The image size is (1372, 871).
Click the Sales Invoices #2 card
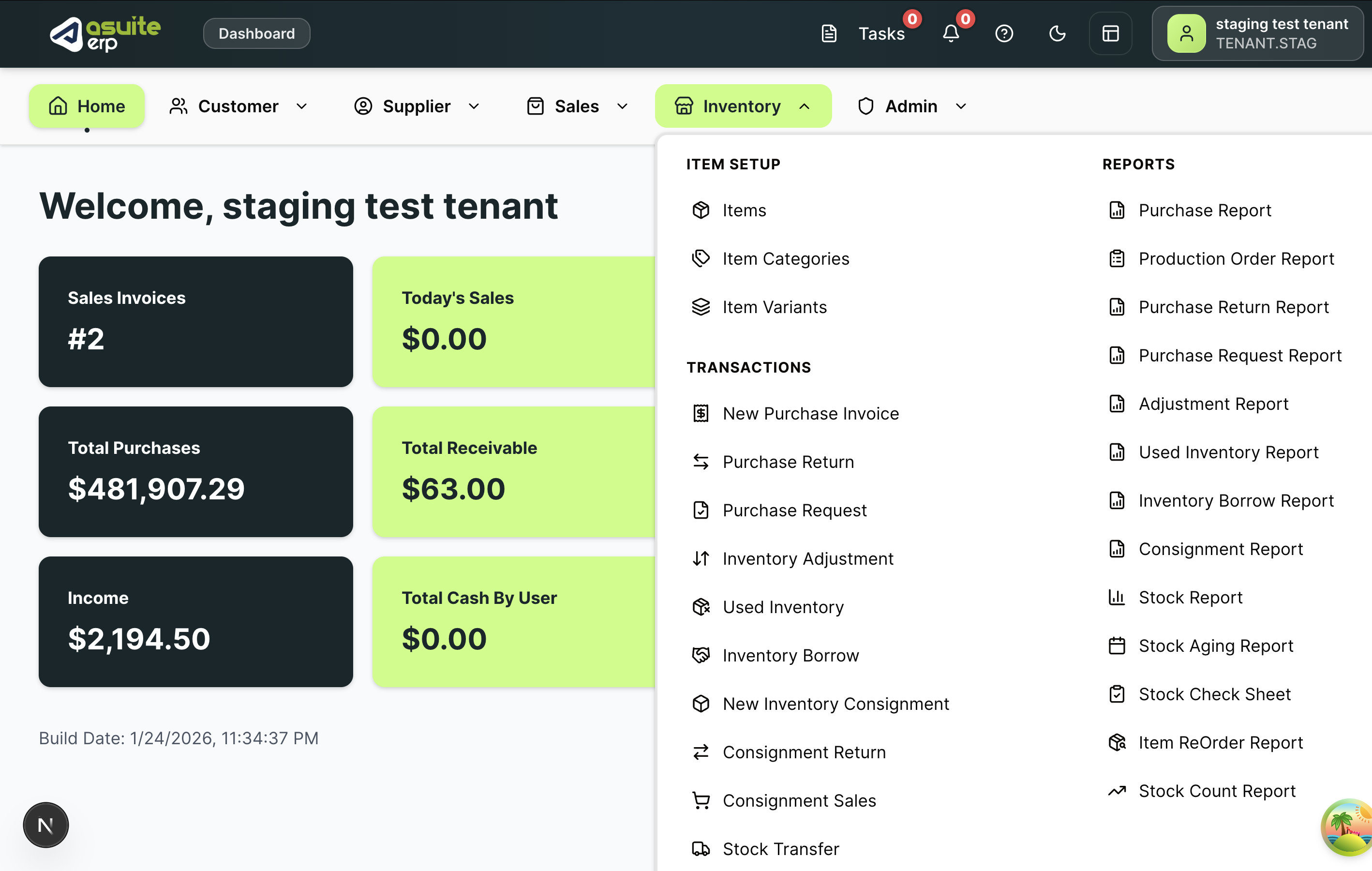pyautogui.click(x=196, y=322)
